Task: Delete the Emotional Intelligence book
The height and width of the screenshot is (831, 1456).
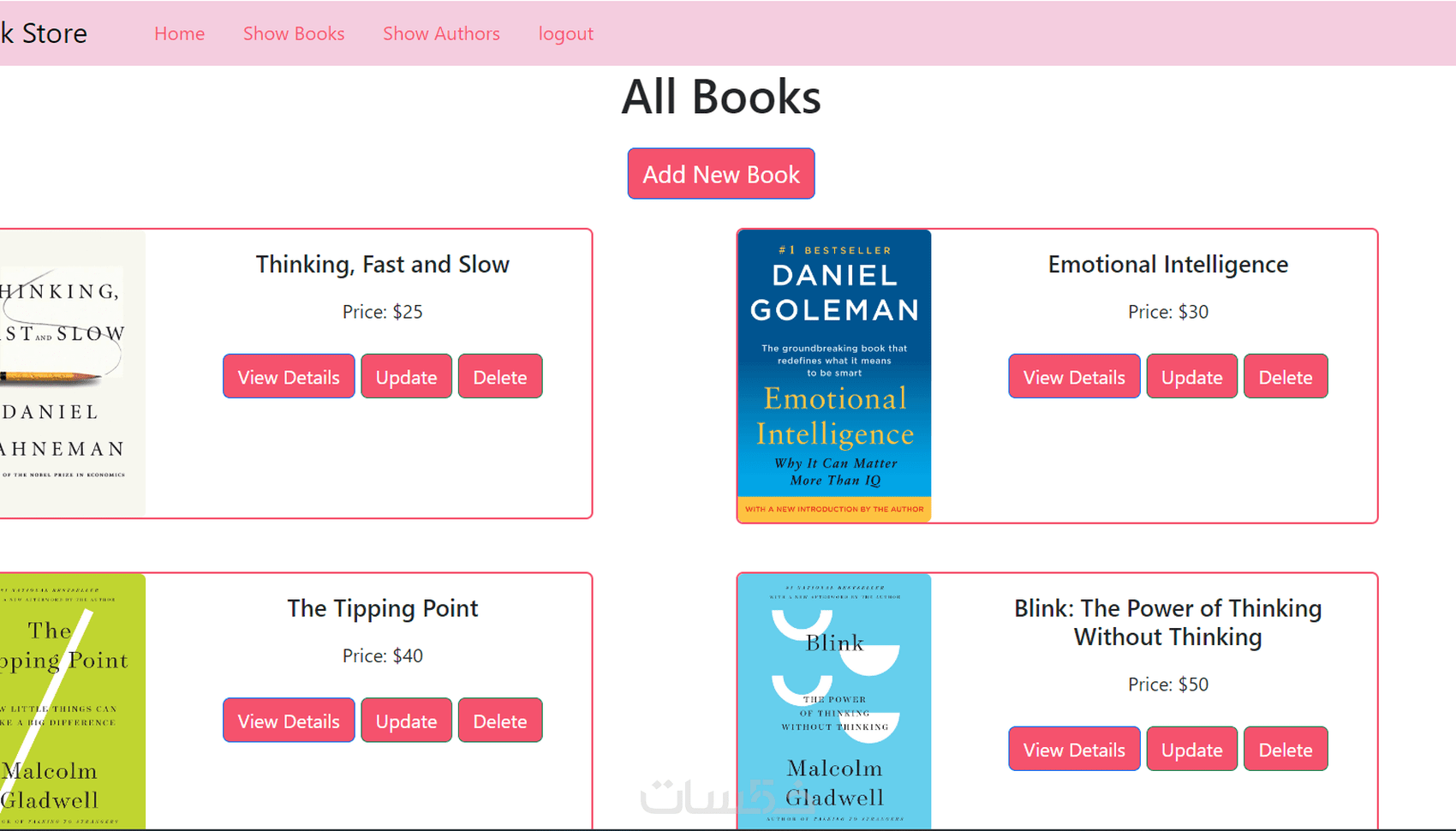Action: [x=1286, y=377]
